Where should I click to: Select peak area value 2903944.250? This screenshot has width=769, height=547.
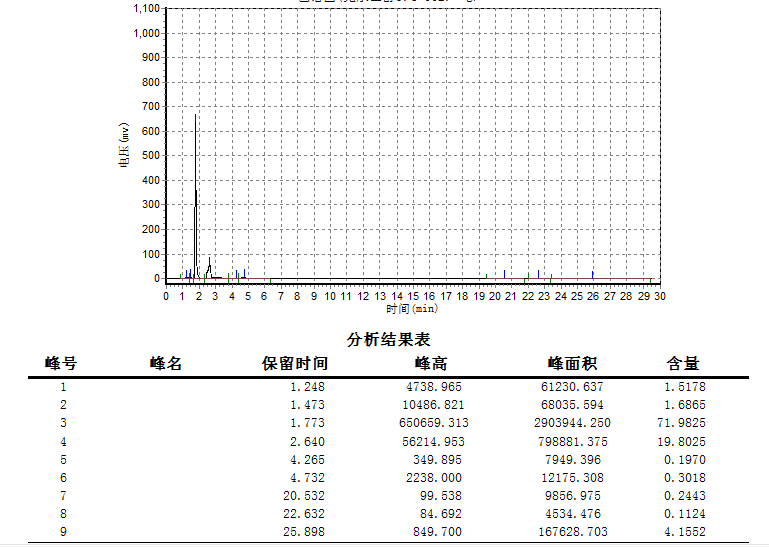[x=572, y=423]
